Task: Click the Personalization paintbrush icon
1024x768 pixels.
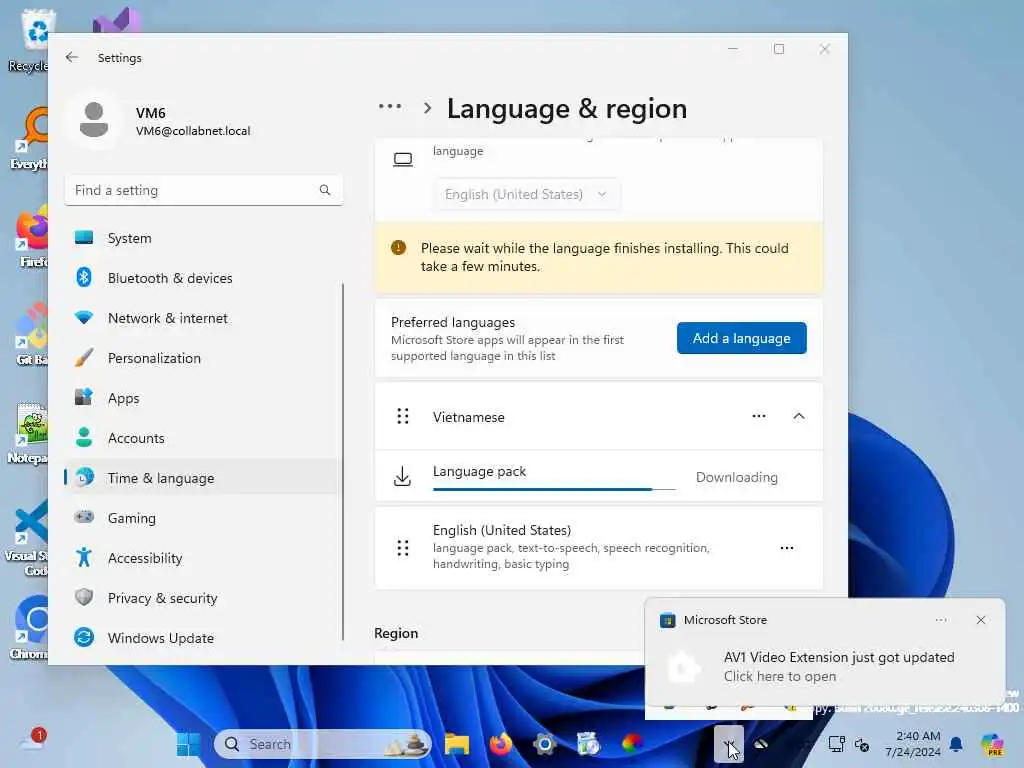Action: pyautogui.click(x=84, y=357)
